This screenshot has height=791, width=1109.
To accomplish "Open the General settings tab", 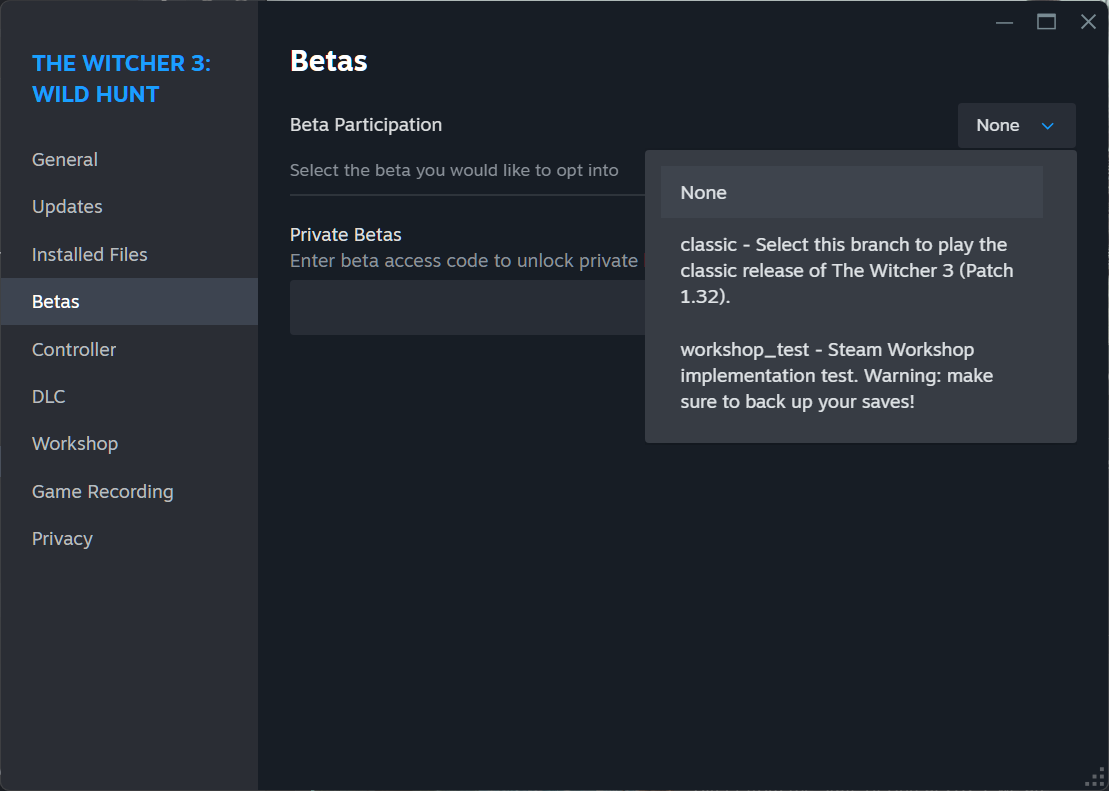I will click(x=129, y=159).
